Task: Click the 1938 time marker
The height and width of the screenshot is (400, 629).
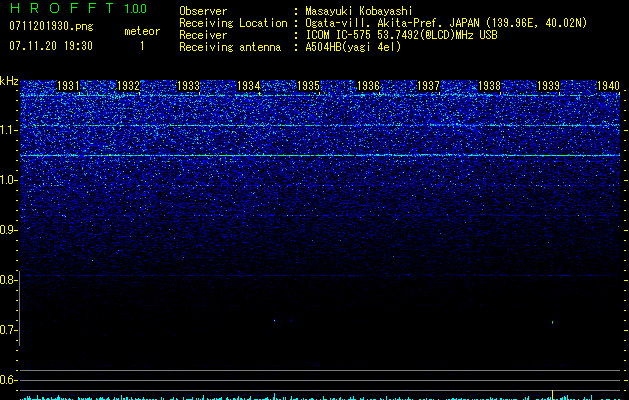Action: (x=489, y=86)
